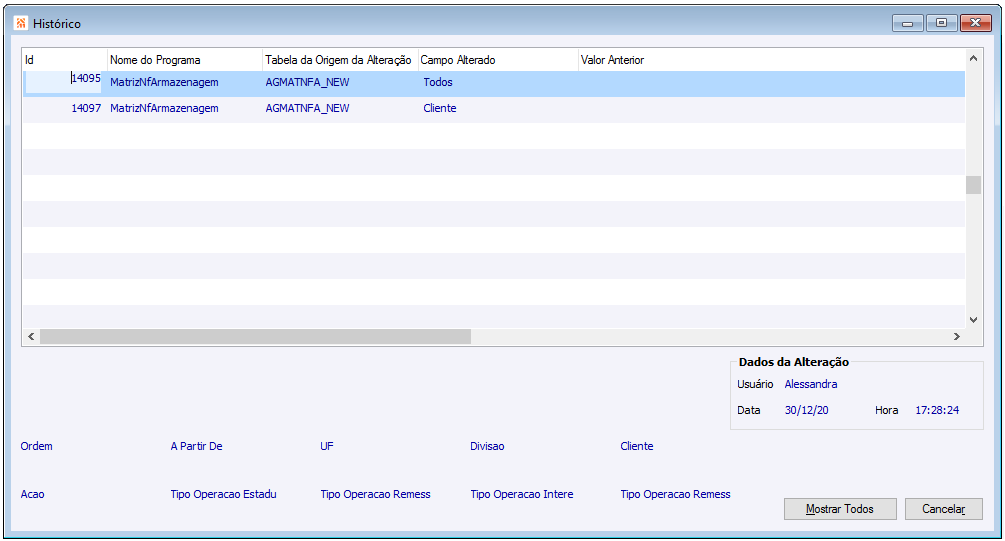Click the Tipo Operacao Intere label
The image size is (1005, 541).
point(522,494)
